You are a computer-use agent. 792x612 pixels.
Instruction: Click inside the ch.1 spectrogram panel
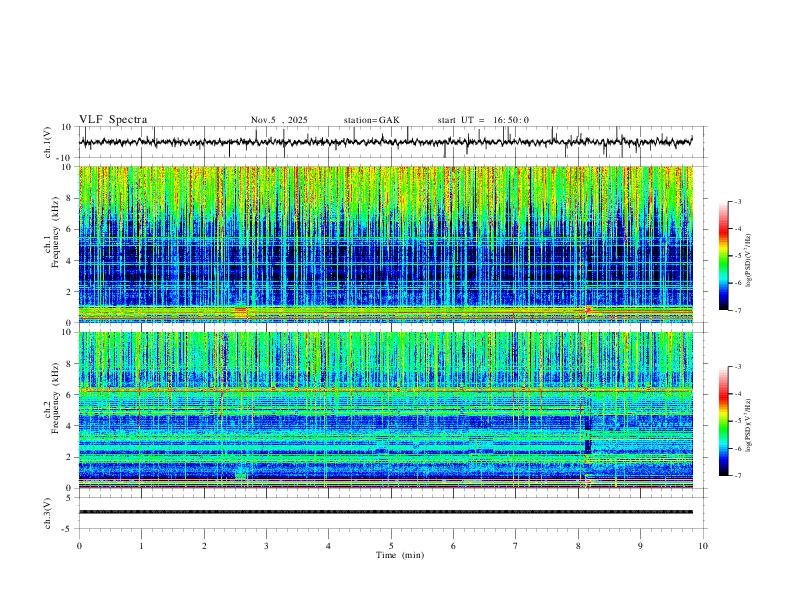pyautogui.click(x=385, y=244)
